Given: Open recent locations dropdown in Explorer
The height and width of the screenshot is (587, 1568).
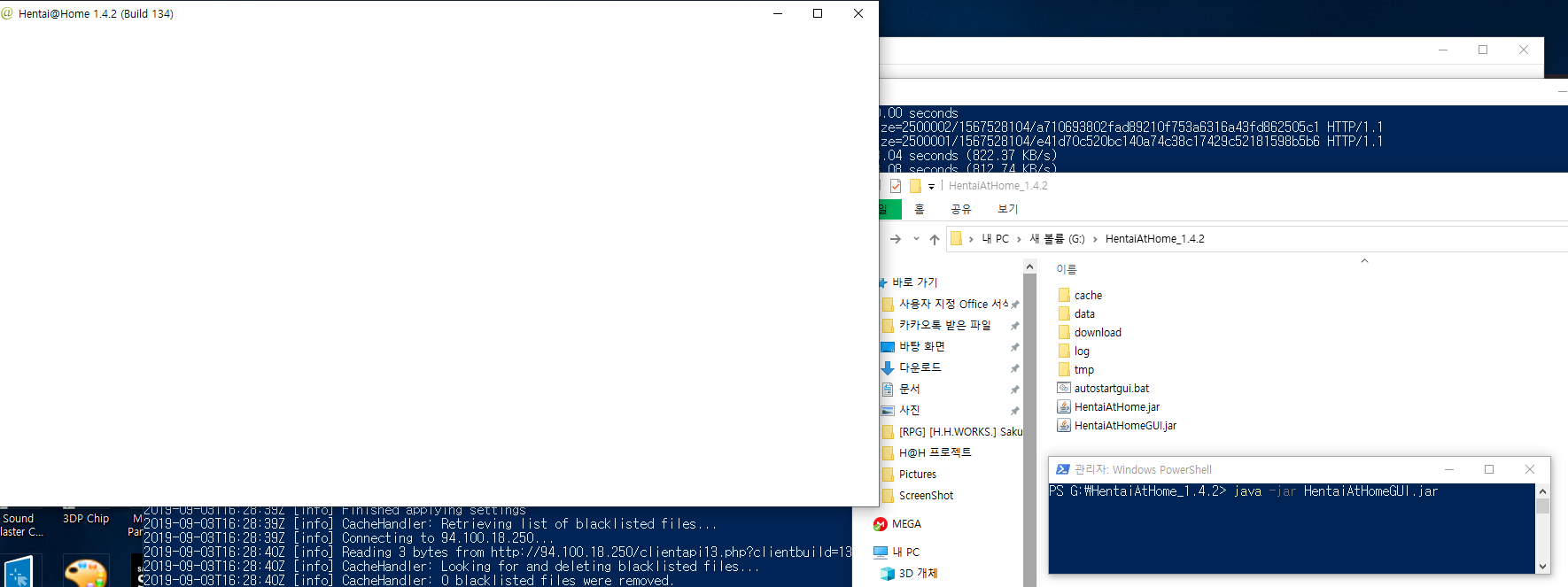Looking at the screenshot, I should pos(916,239).
